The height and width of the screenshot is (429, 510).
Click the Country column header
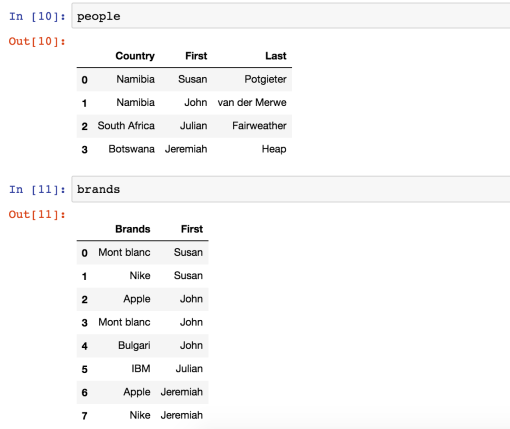pyautogui.click(x=135, y=56)
